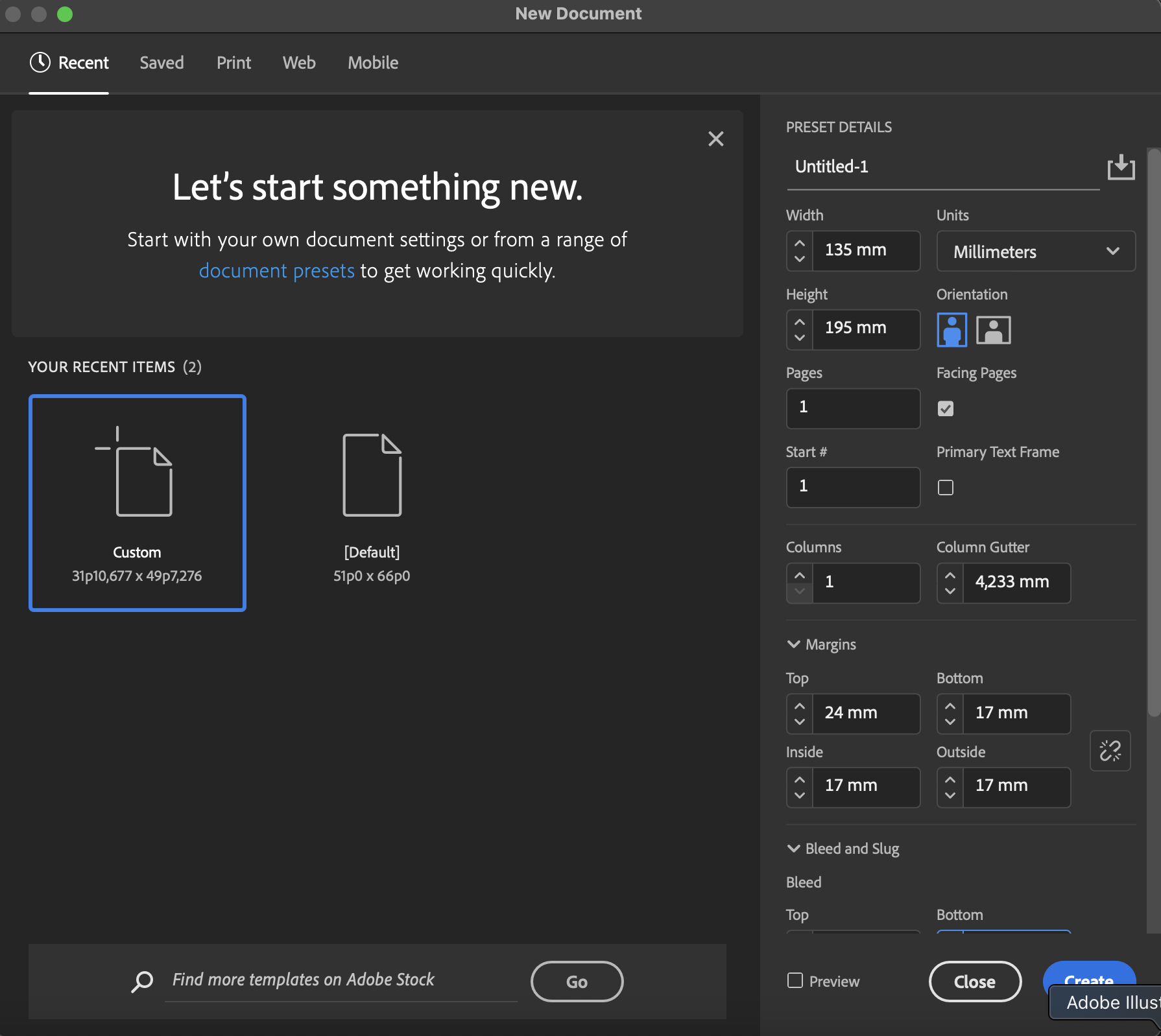Click the Width 135 mm field
The height and width of the screenshot is (1036, 1161).
[866, 251]
